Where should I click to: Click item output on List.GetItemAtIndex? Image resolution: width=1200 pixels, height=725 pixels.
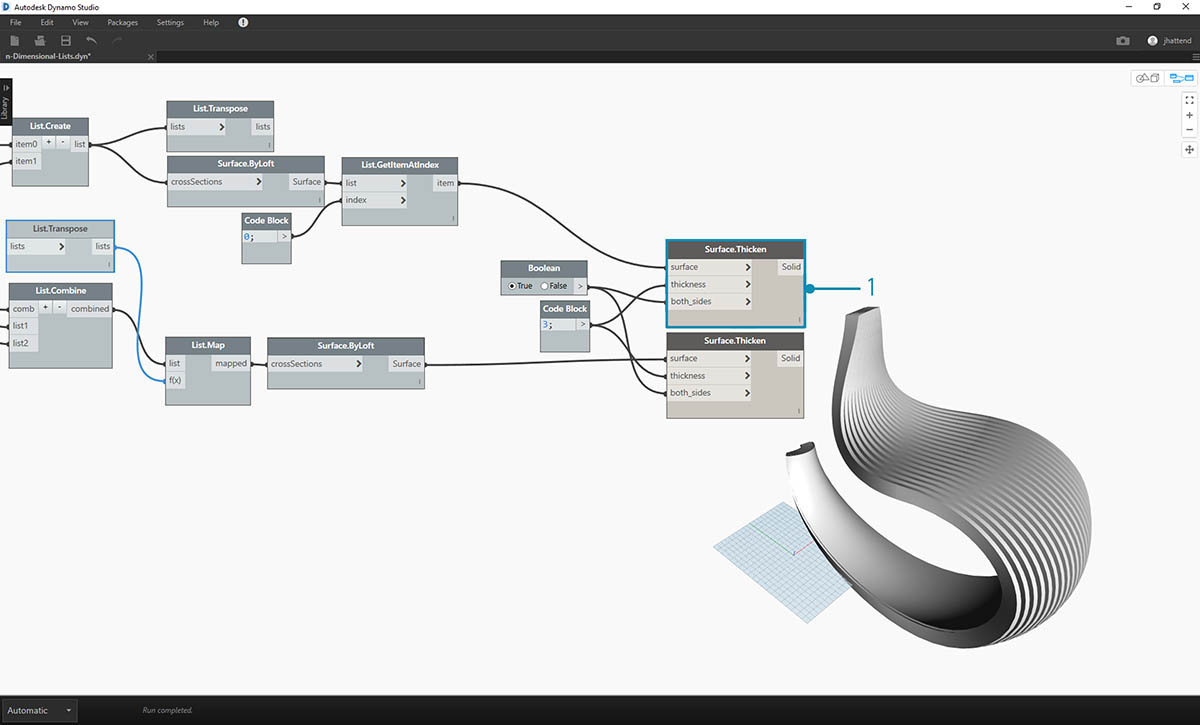445,183
